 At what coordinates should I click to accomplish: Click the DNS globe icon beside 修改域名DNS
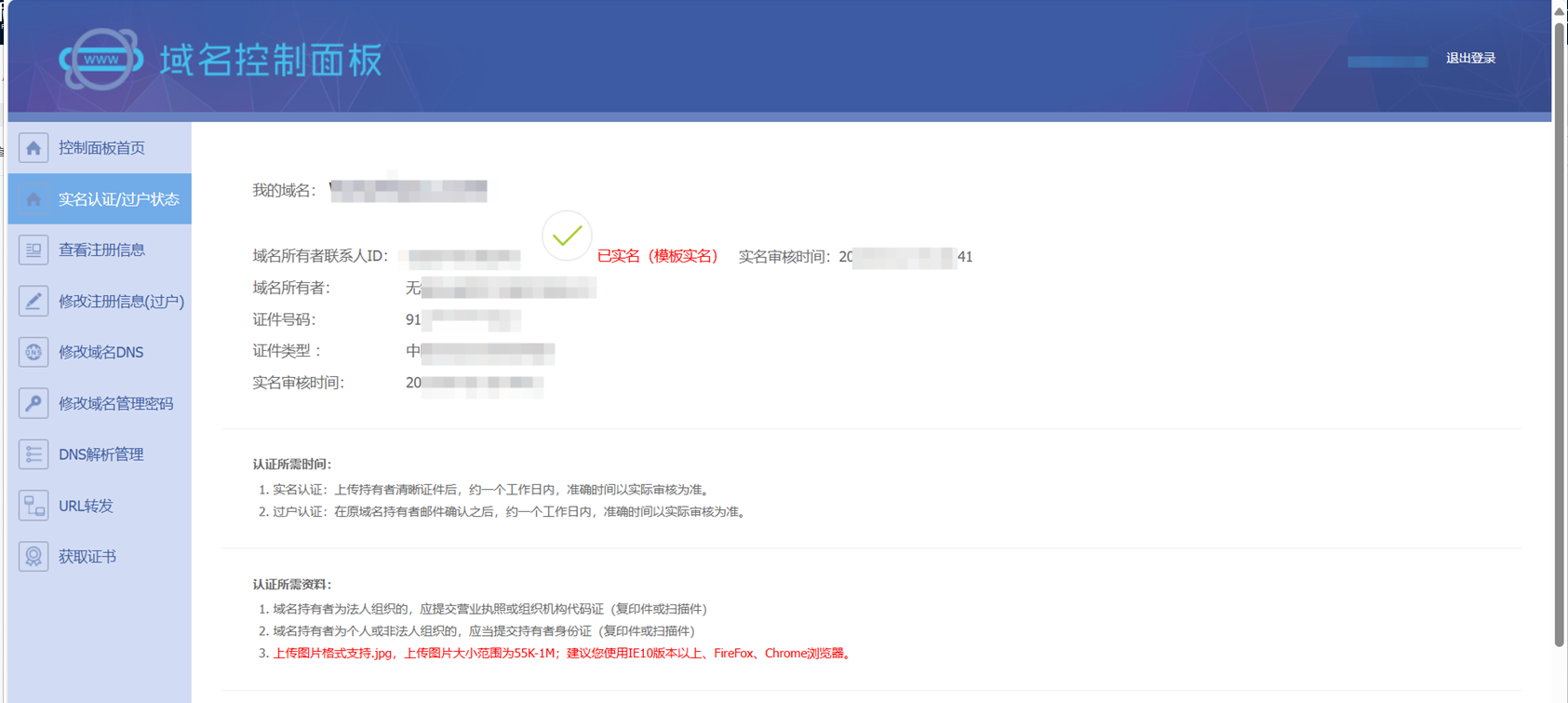(34, 352)
